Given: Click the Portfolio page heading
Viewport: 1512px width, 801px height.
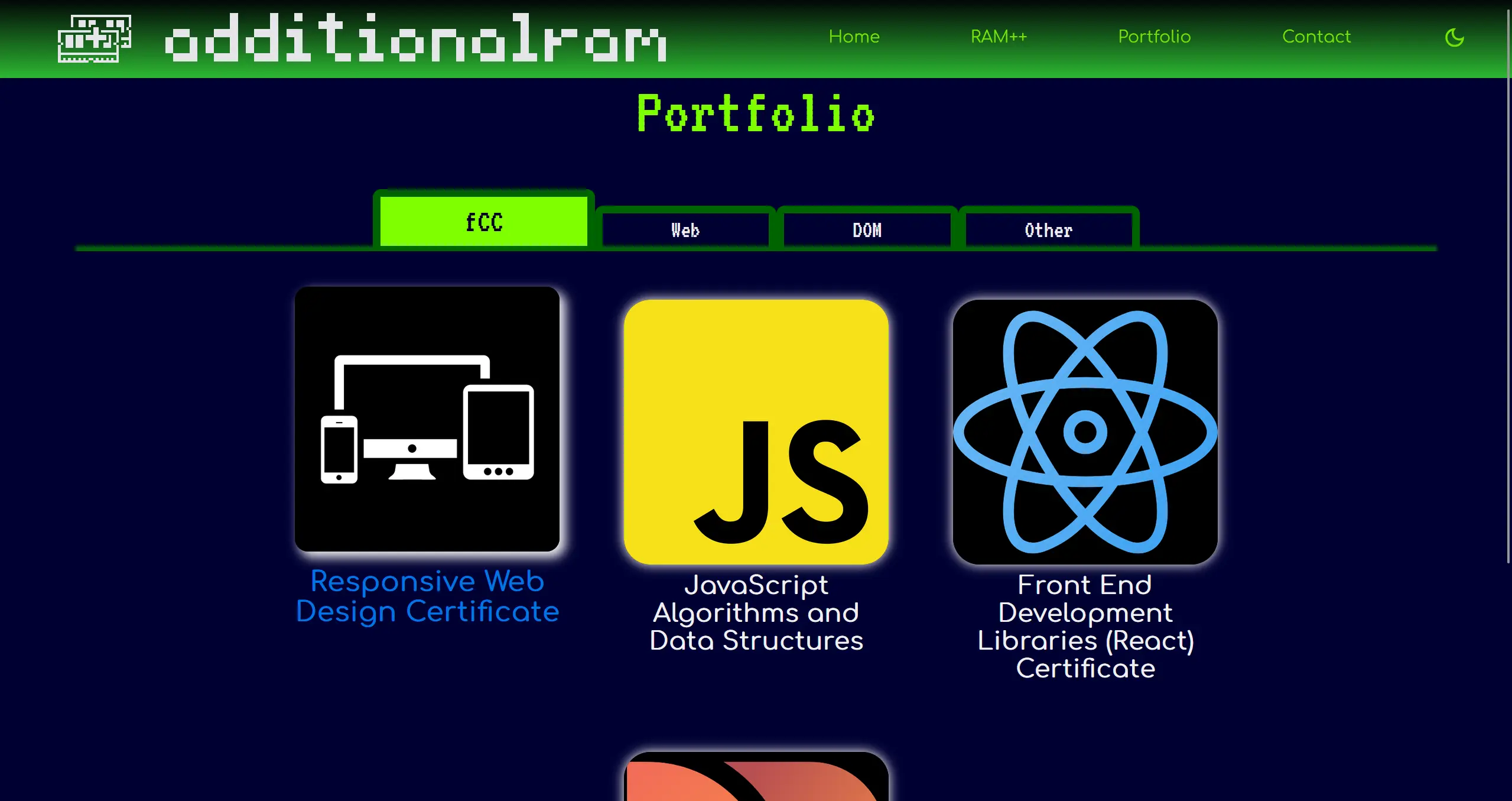Looking at the screenshot, I should (756, 113).
